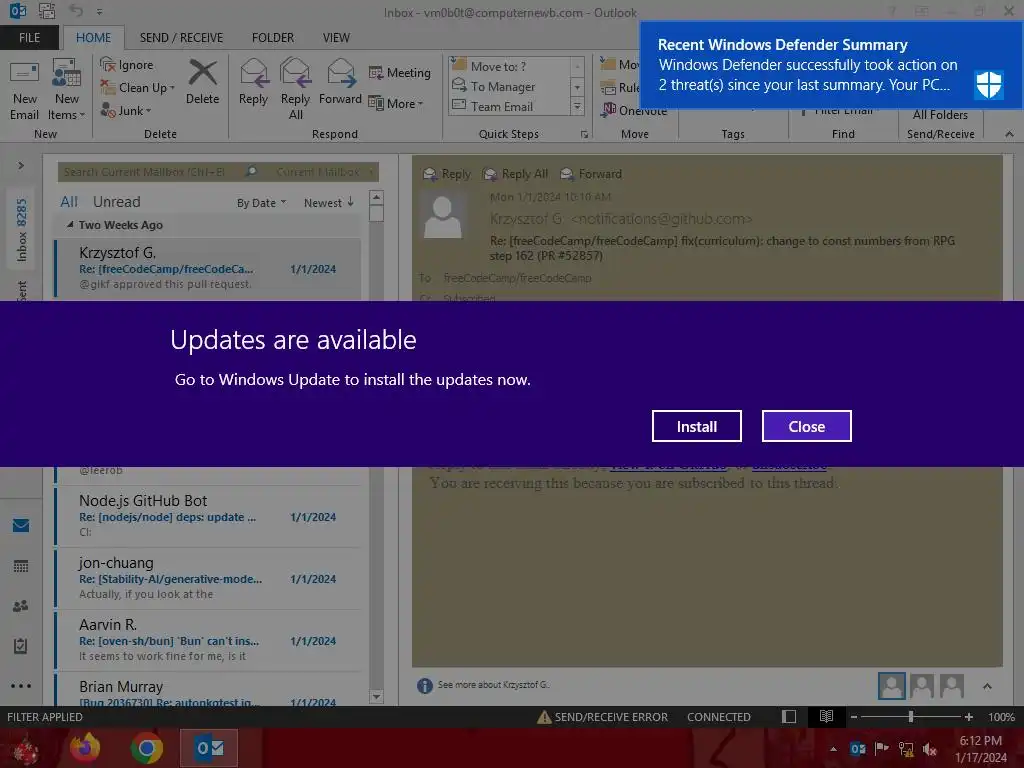The height and width of the screenshot is (768, 1024).
Task: Open the More respond options dropdown
Action: [396, 103]
